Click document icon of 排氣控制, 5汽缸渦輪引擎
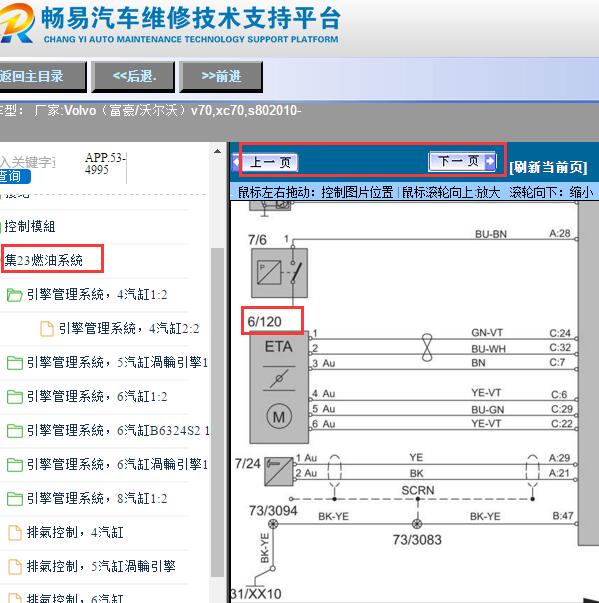 [x=15, y=566]
